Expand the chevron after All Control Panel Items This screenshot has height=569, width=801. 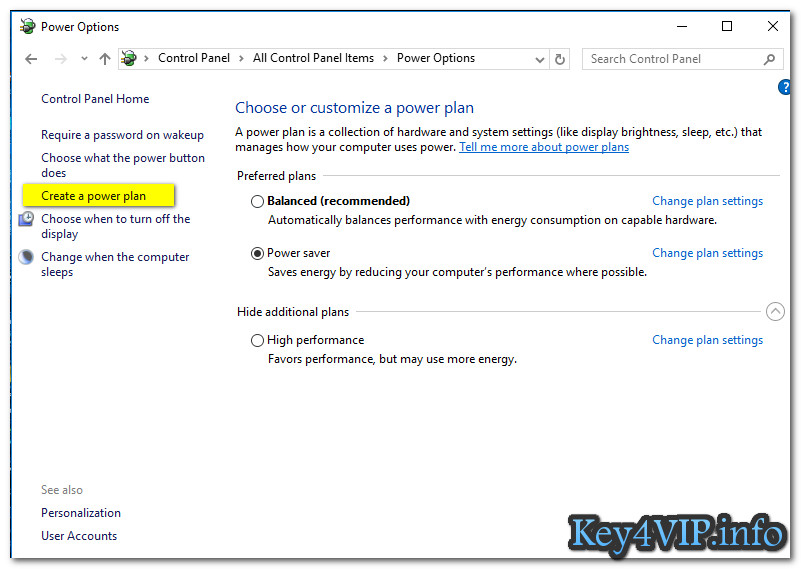click(x=385, y=59)
